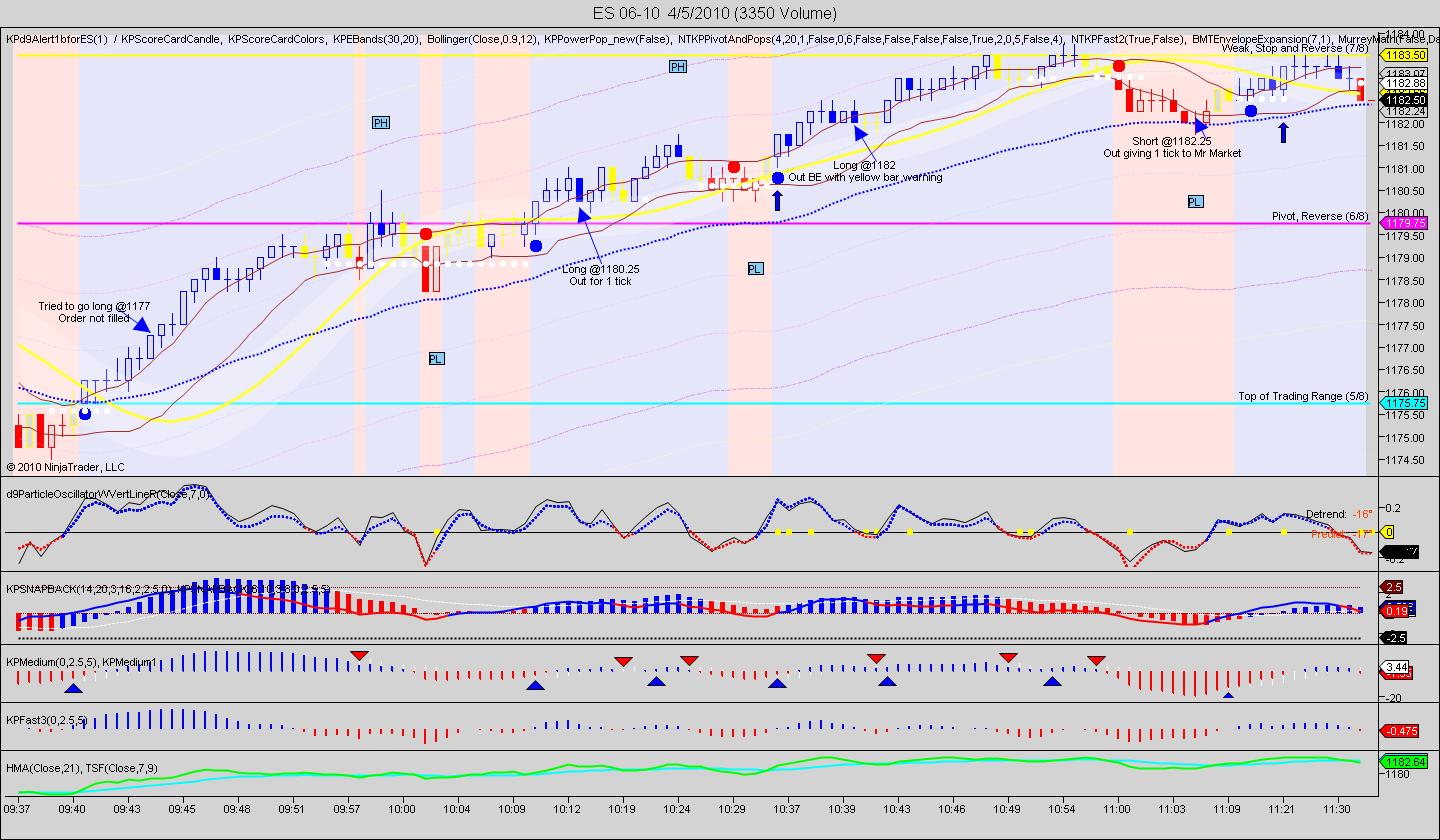The image size is (1440, 840).
Task: Click the cyan 1175.75 price flag
Action: [x=1404, y=403]
